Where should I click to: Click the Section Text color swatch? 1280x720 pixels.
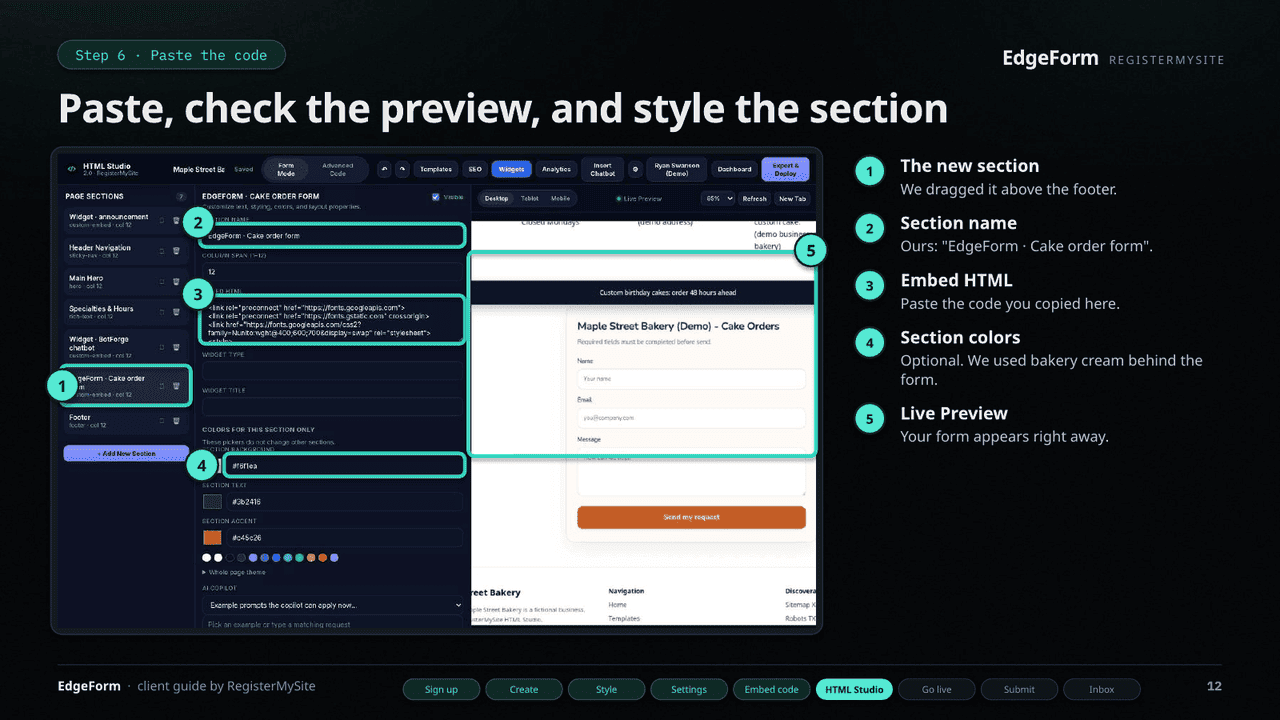pyautogui.click(x=212, y=501)
